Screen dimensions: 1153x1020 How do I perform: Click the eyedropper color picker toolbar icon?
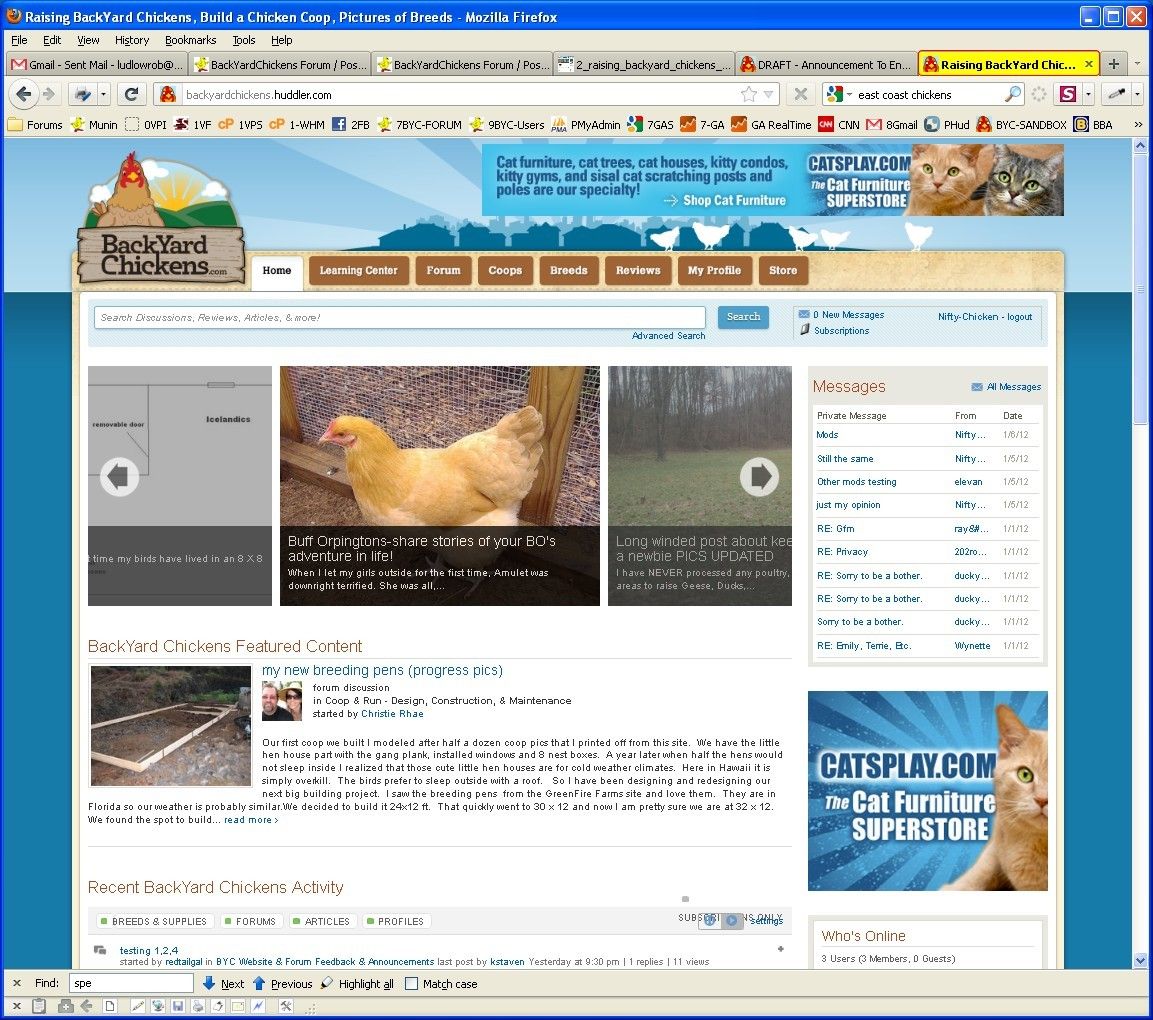coord(1116,94)
